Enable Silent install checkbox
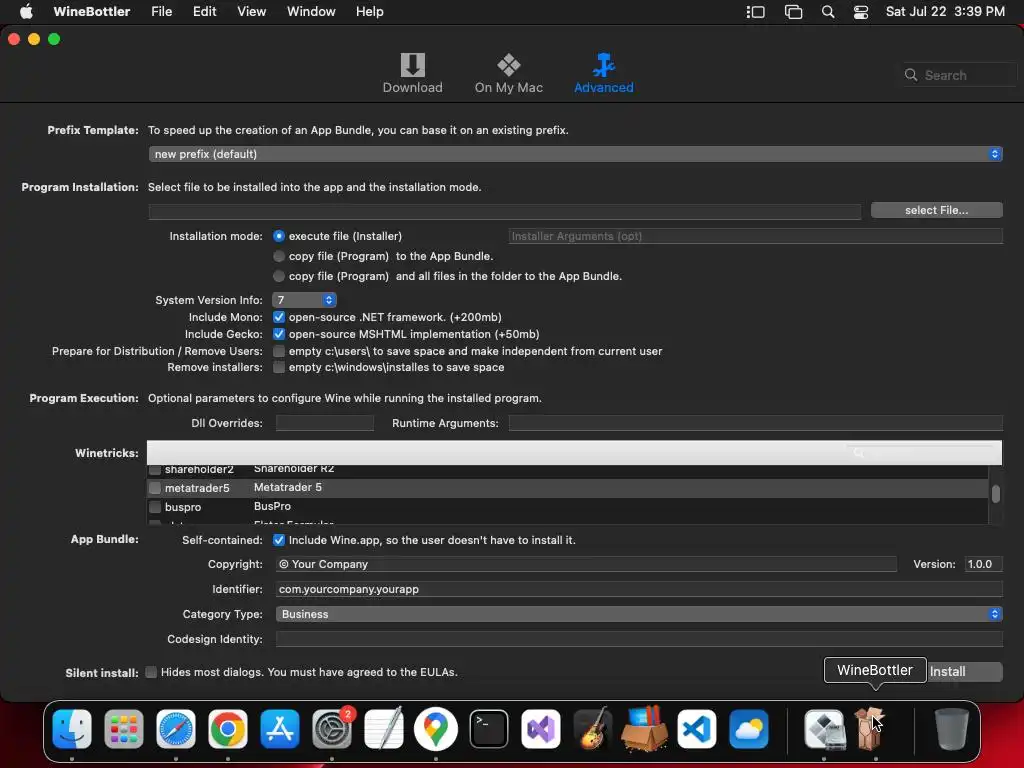Viewport: 1024px width, 768px height. (x=151, y=672)
